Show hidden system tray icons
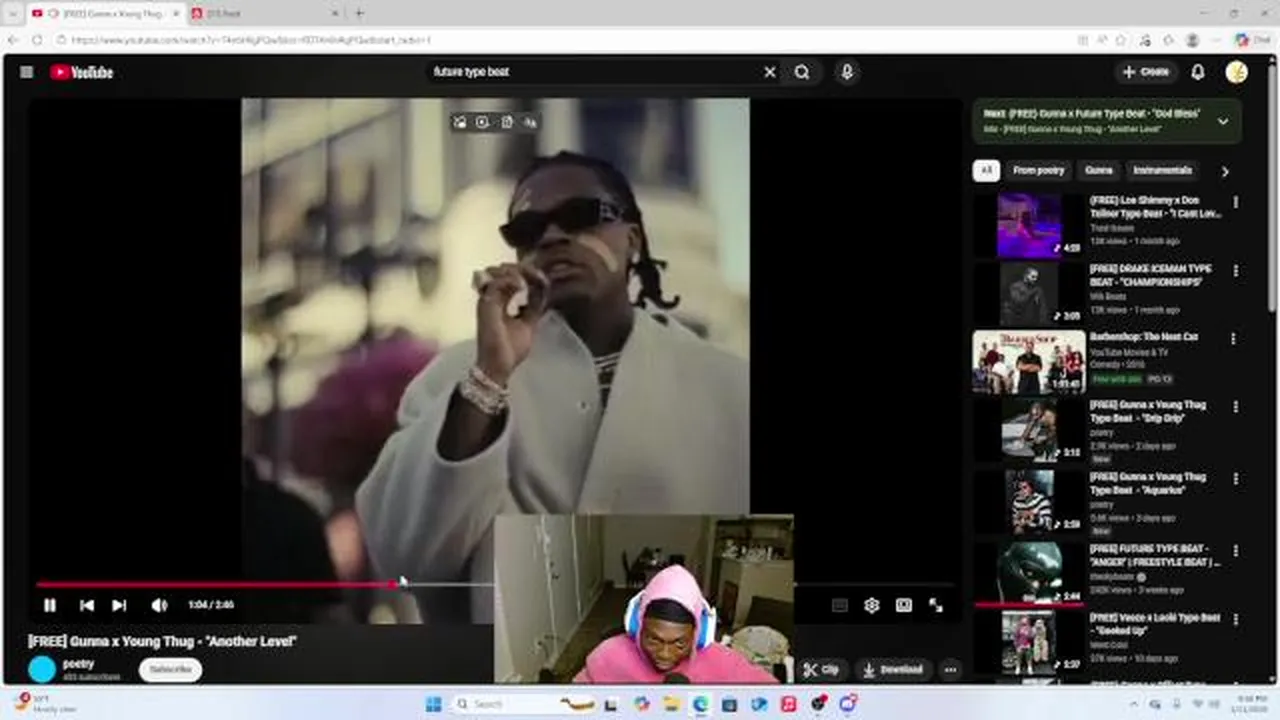1280x720 pixels. coord(1134,704)
